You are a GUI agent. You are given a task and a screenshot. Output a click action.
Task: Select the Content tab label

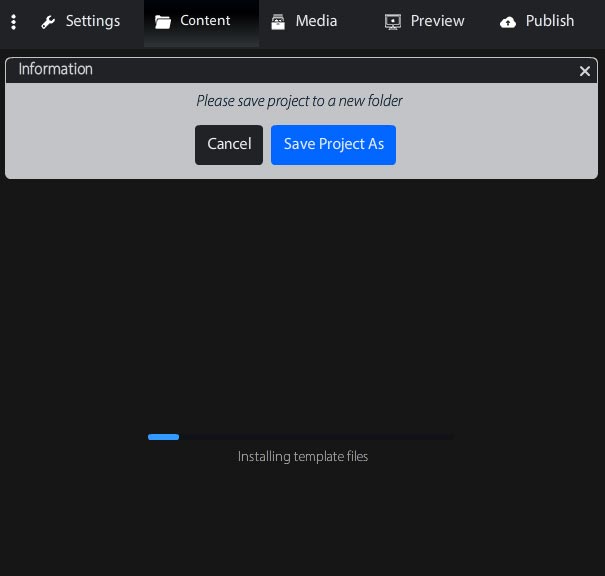click(x=205, y=21)
